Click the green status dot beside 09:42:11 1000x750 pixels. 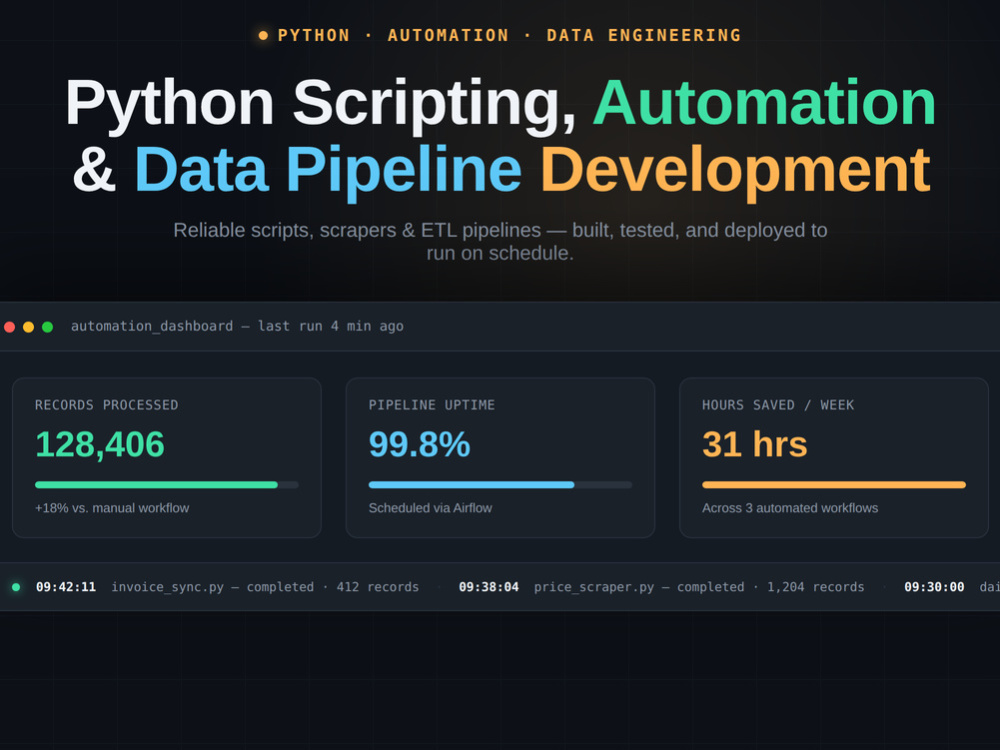(x=16, y=587)
